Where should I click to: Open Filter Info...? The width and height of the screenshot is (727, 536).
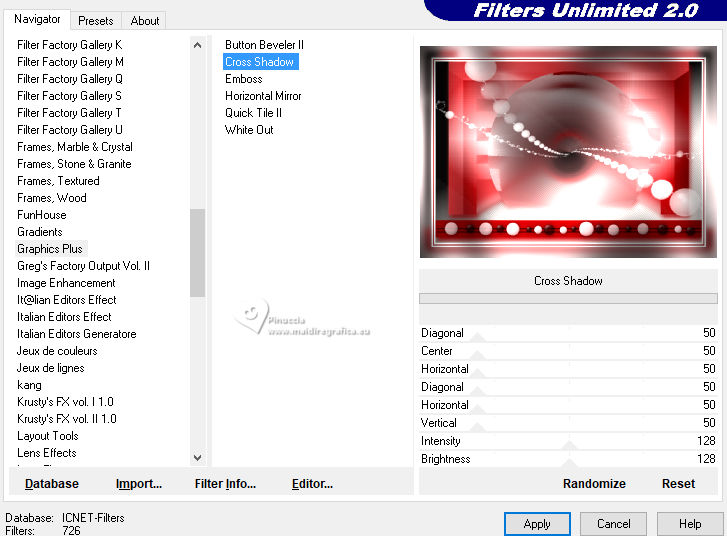pos(225,484)
